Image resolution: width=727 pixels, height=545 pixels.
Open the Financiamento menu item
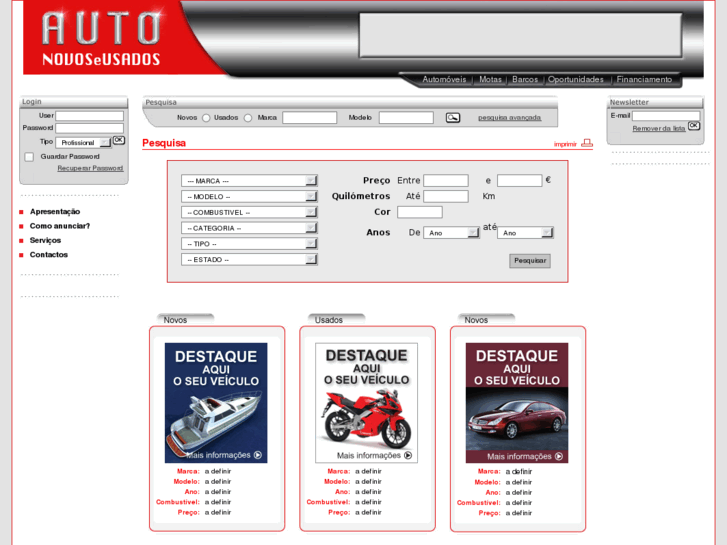tap(644, 79)
